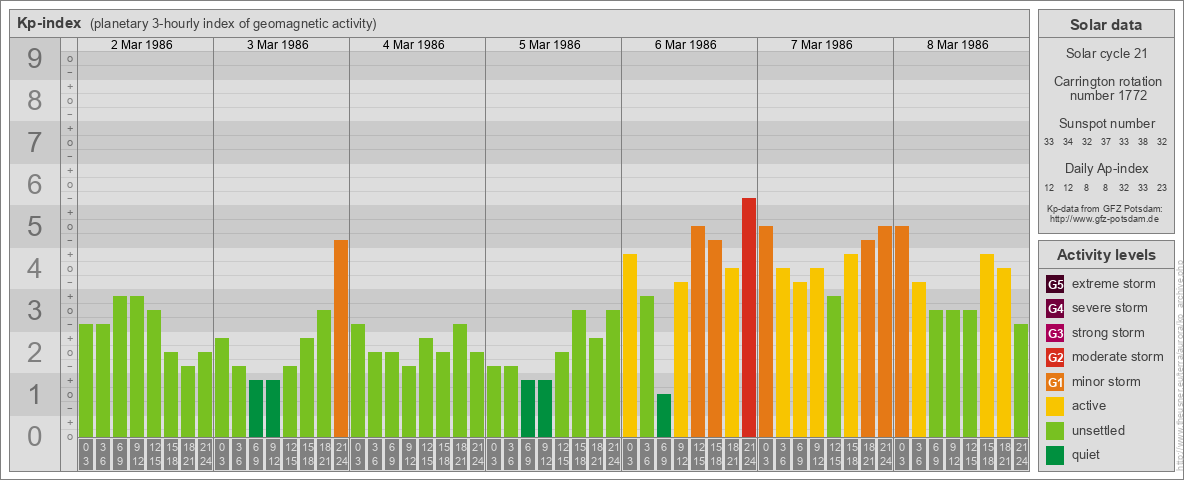
Task: Click the '21 24' time label under 8 Mar
Action: click(x=1020, y=455)
